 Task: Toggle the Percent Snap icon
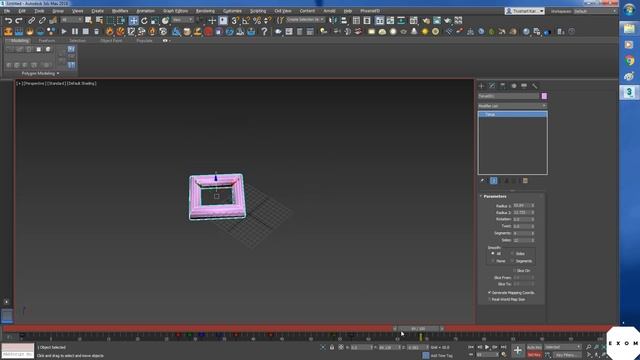tap(257, 20)
